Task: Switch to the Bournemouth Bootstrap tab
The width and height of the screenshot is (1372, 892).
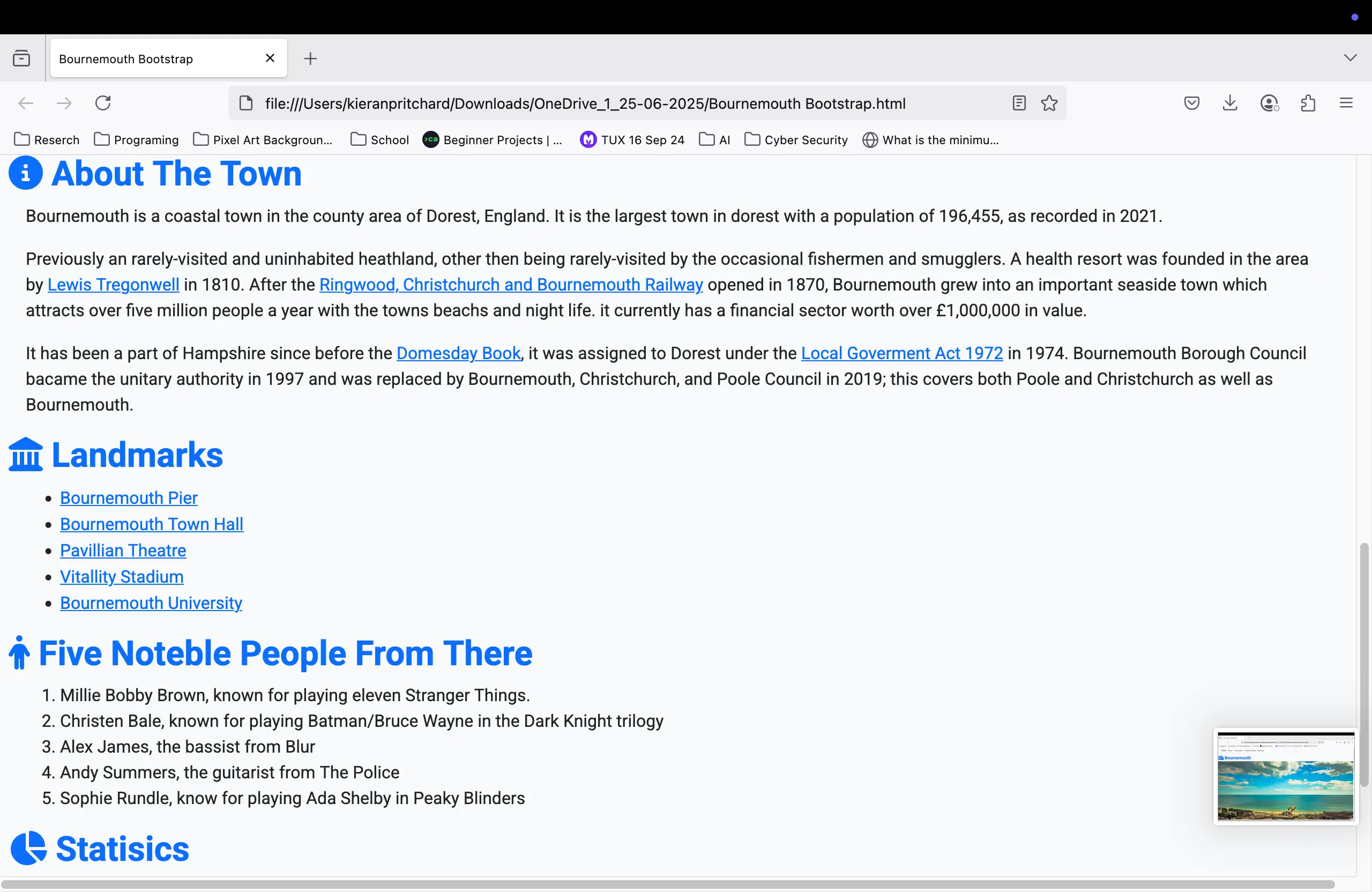Action: tap(144, 58)
